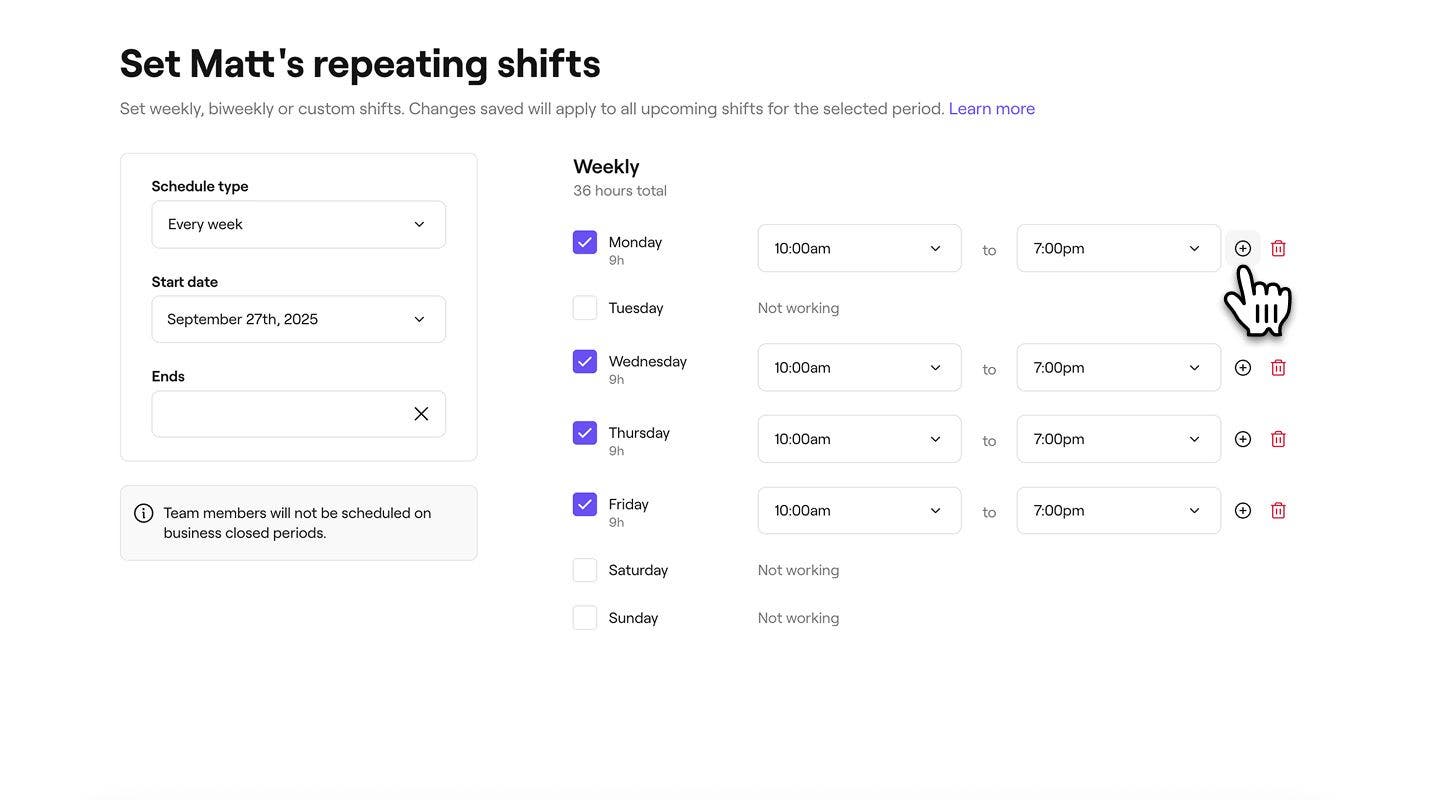Uncheck the Monday checkbox
The height and width of the screenshot is (800, 1440).
(x=585, y=243)
